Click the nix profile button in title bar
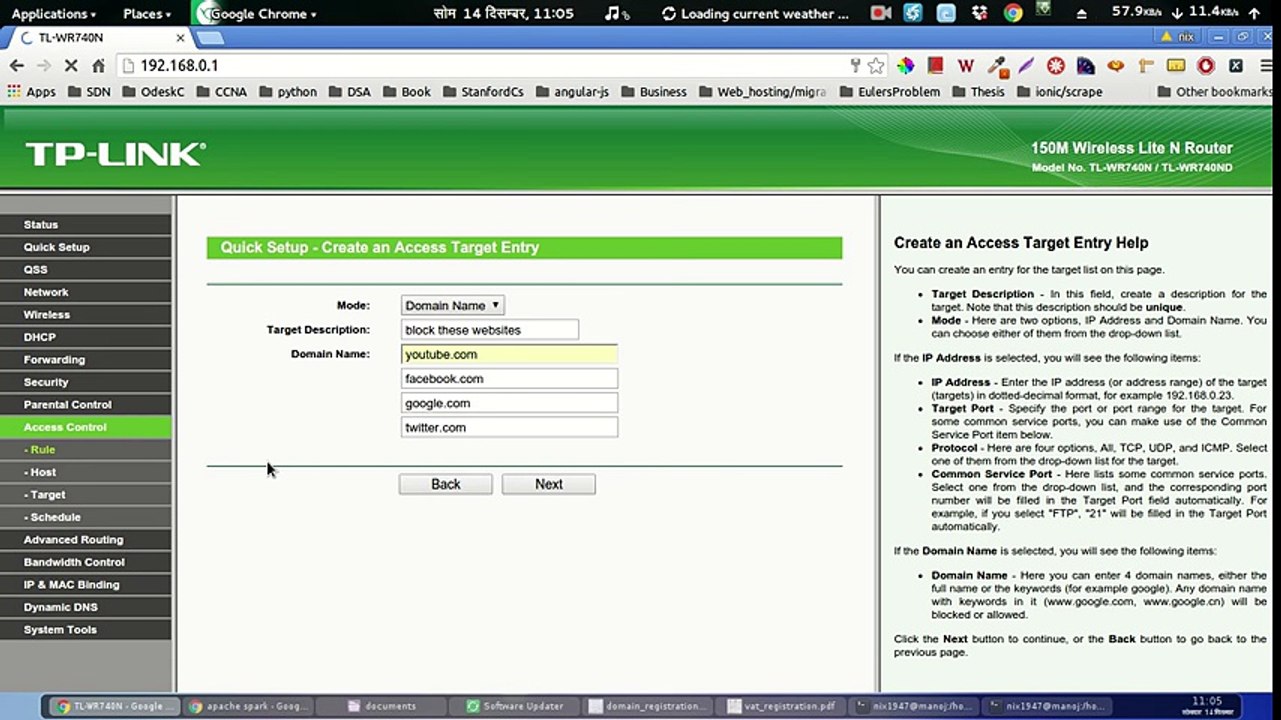This screenshot has width=1281, height=720. (x=1178, y=36)
